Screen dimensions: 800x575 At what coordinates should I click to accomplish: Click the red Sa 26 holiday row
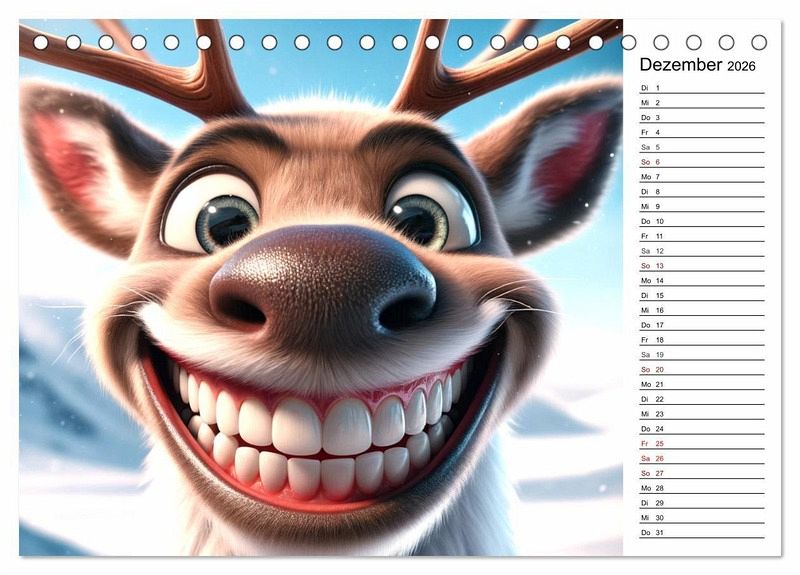701,458
